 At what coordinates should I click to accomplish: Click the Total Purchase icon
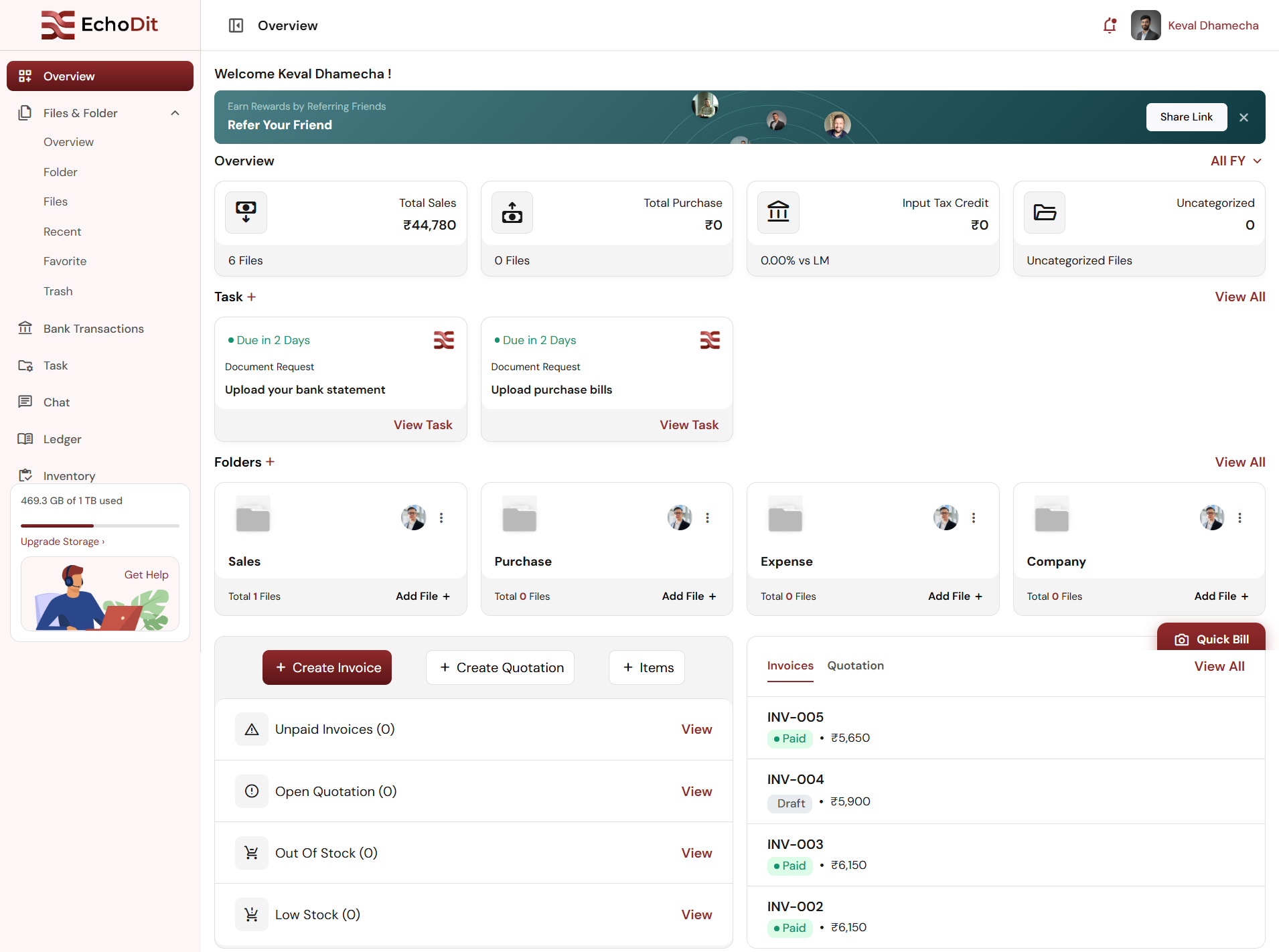(512, 212)
